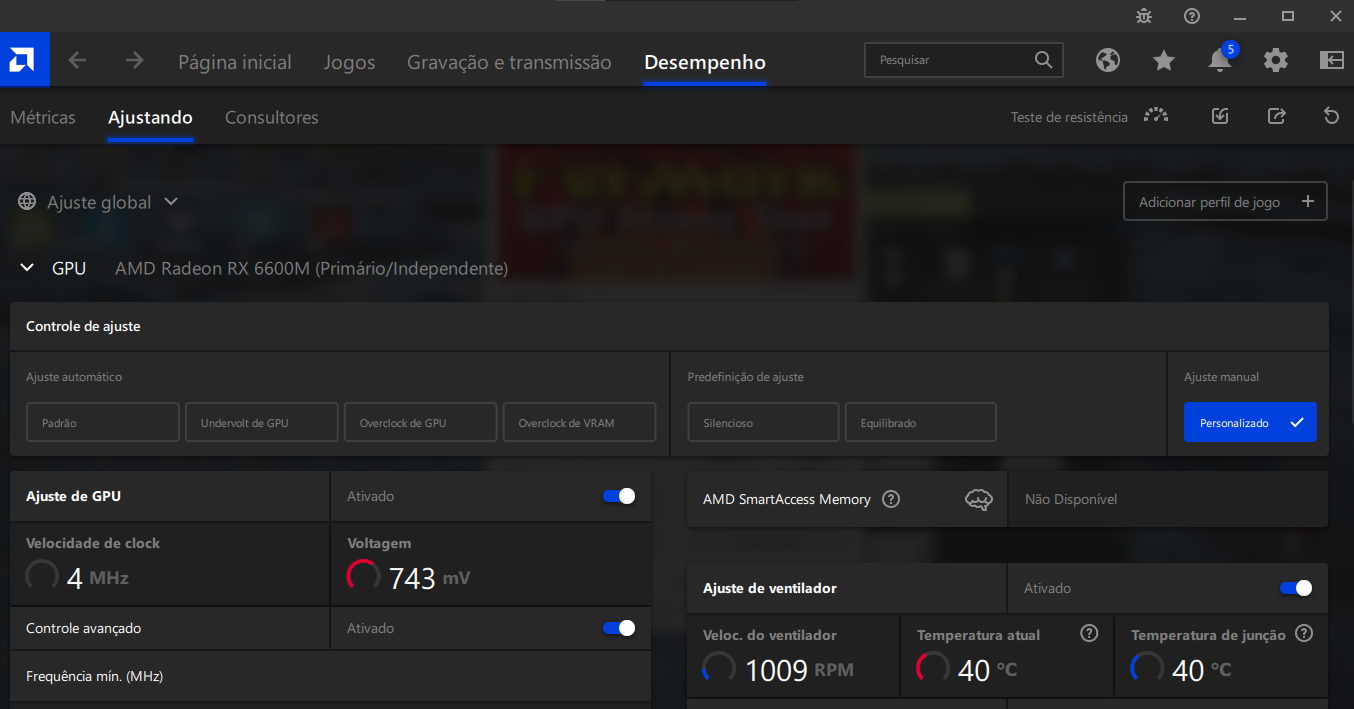
Task: Click plus icon on Adicionar perfil de jogo
Action: [x=1308, y=201]
